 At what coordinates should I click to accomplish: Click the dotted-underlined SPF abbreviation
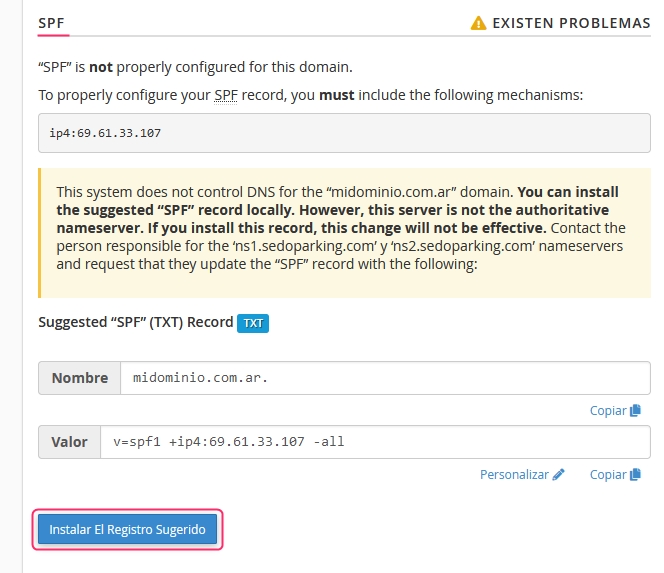[x=226, y=95]
